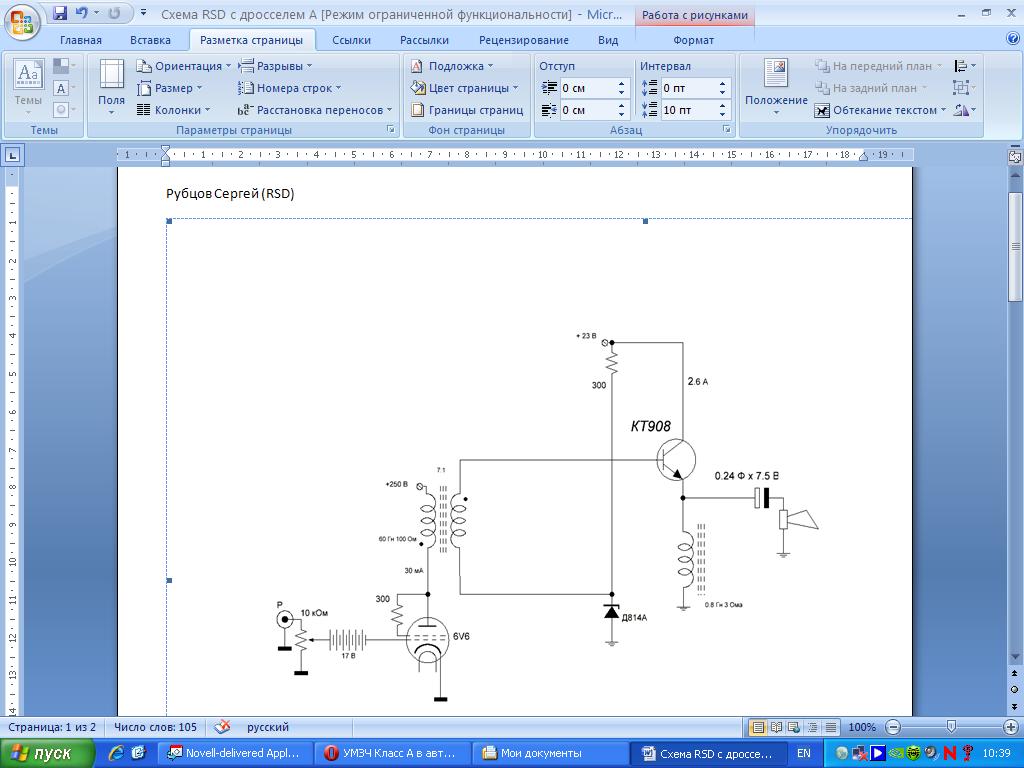The image size is (1024, 768).
Task: Open theme effects button
Action: [64, 109]
